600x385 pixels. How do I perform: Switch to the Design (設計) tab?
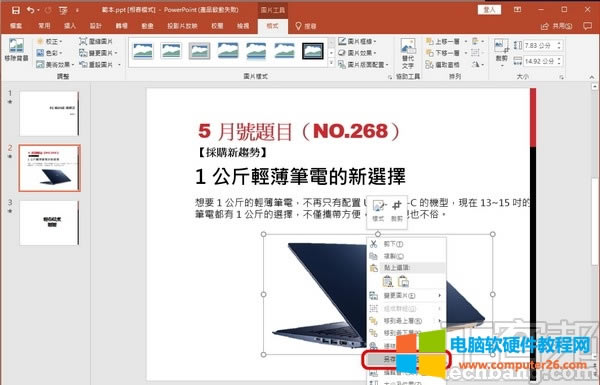(96, 26)
